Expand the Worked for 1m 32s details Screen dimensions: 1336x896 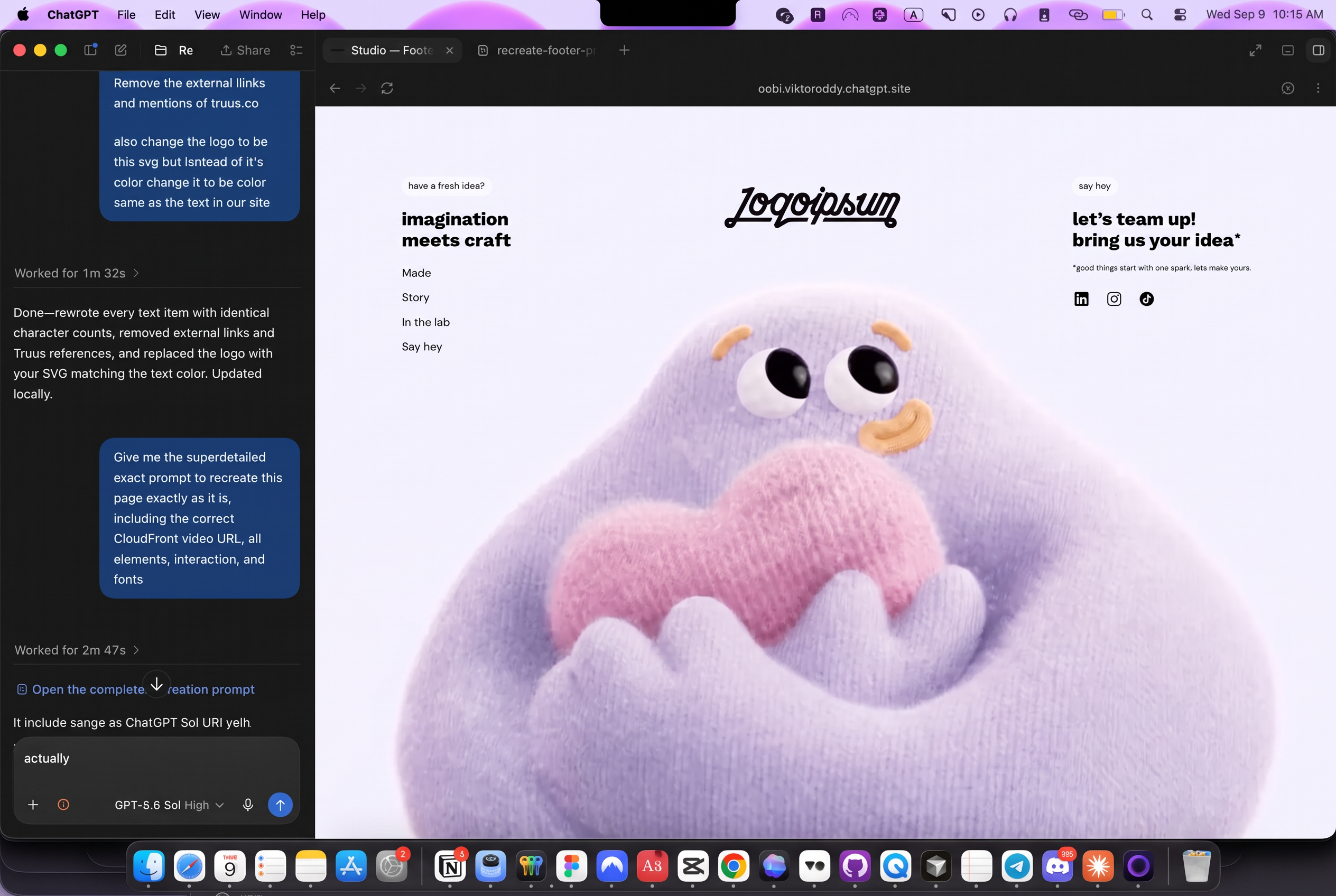click(x=77, y=273)
